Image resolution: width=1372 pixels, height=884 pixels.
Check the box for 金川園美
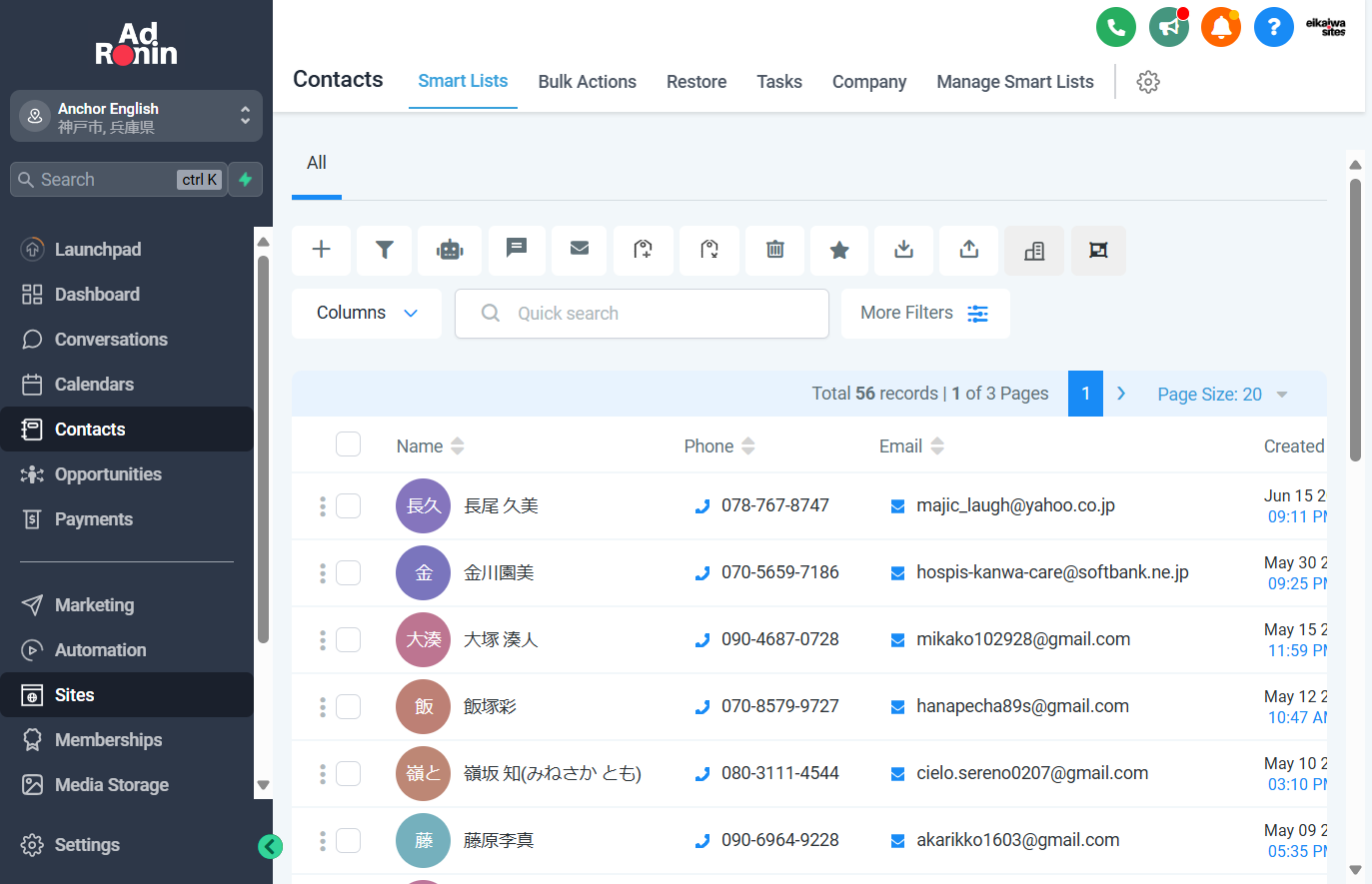(348, 573)
